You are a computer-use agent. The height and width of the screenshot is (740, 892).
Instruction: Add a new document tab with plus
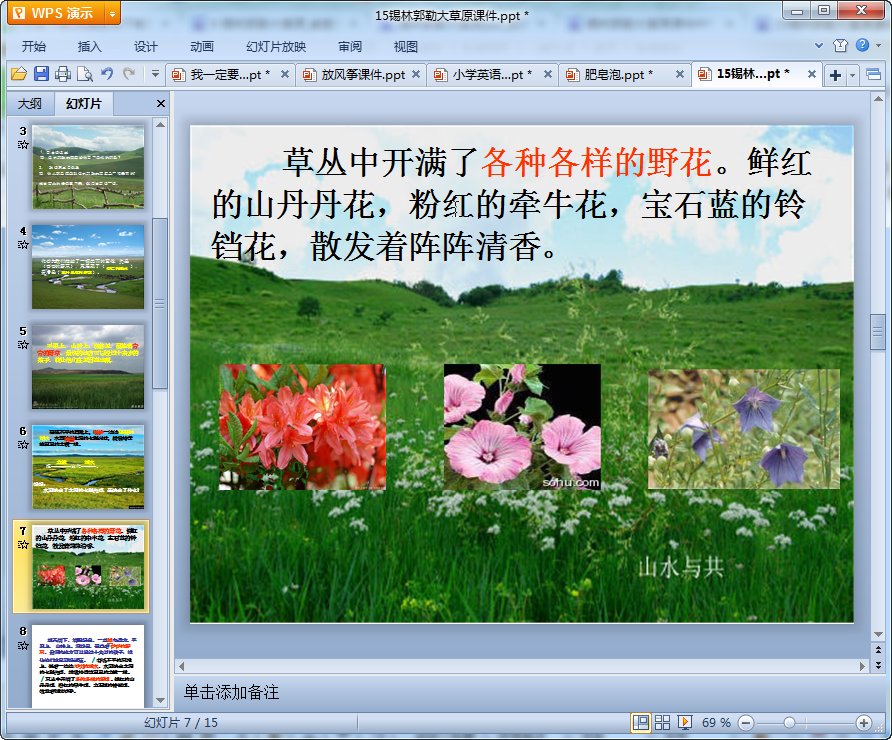pos(835,75)
